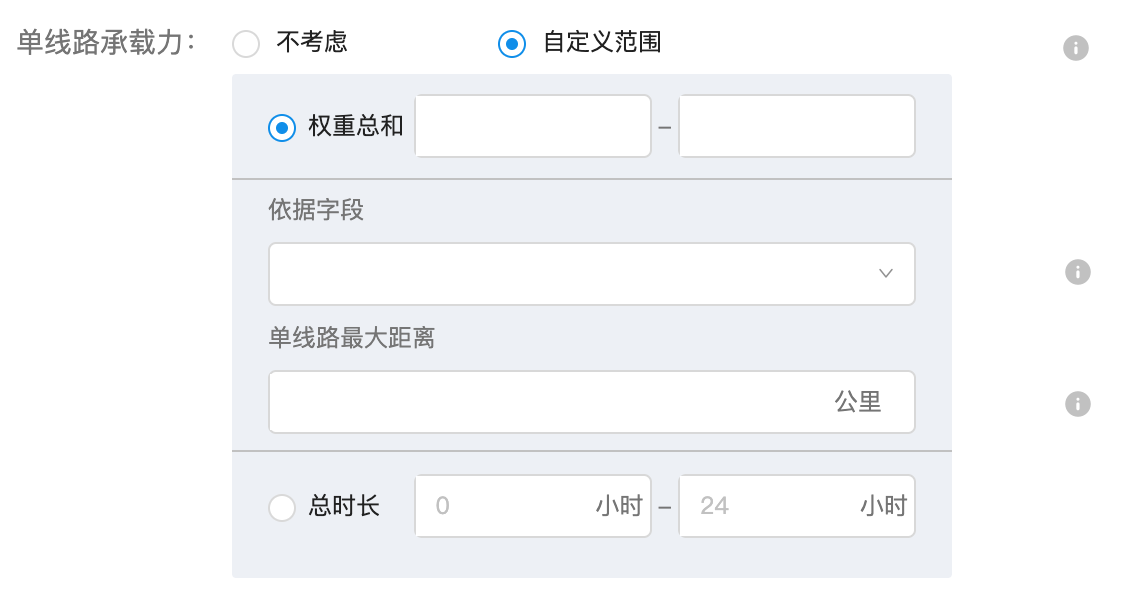Viewport: 1124px width, 590px height.
Task: Select the 自定义范围 radio option
Action: coord(512,44)
